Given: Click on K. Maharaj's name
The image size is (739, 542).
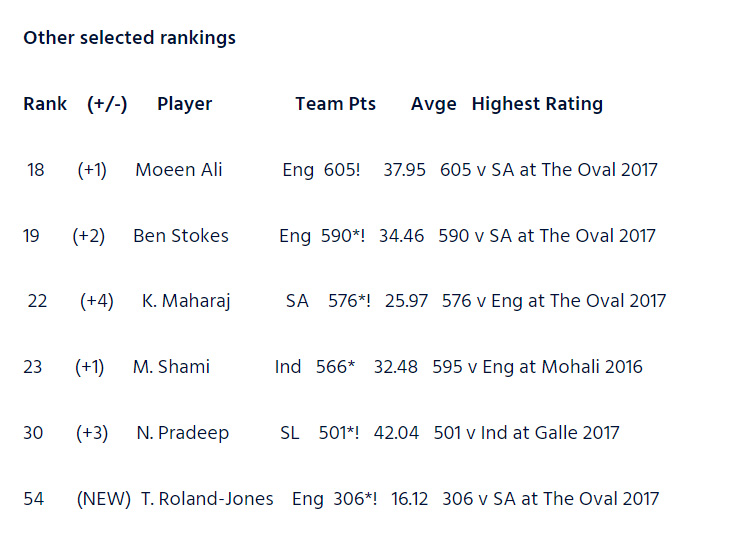Looking at the screenshot, I should tap(186, 301).
